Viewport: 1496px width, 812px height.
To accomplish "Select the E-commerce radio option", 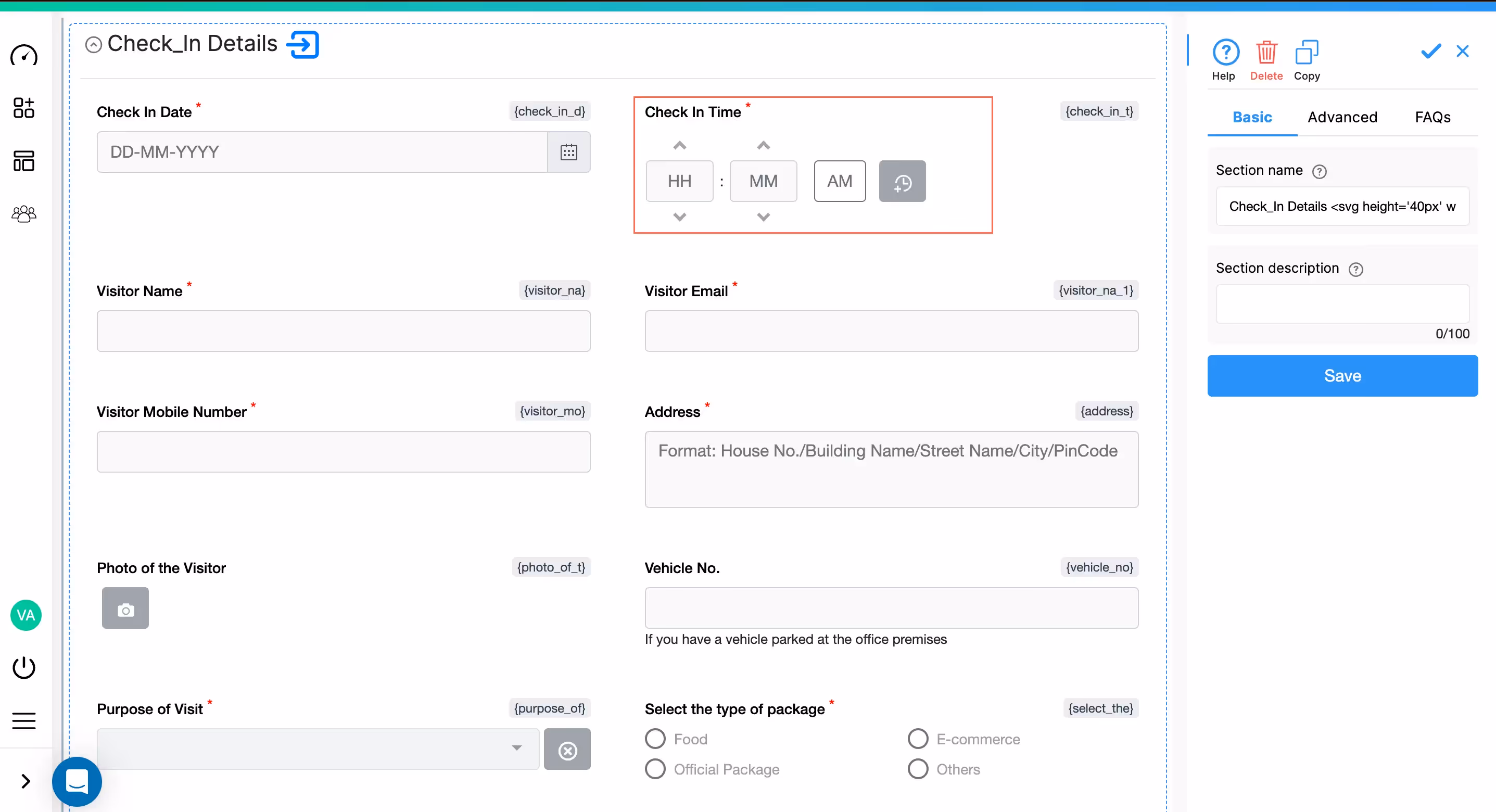I will (918, 739).
